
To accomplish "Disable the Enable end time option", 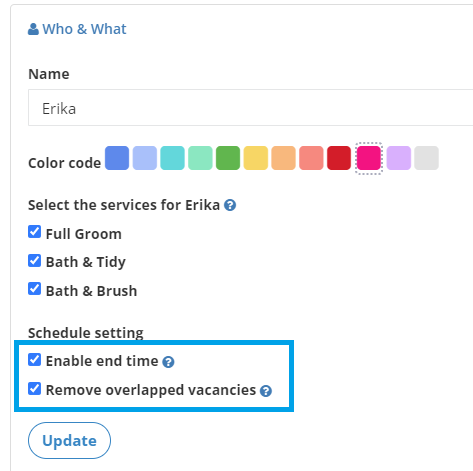I will tap(34, 360).
